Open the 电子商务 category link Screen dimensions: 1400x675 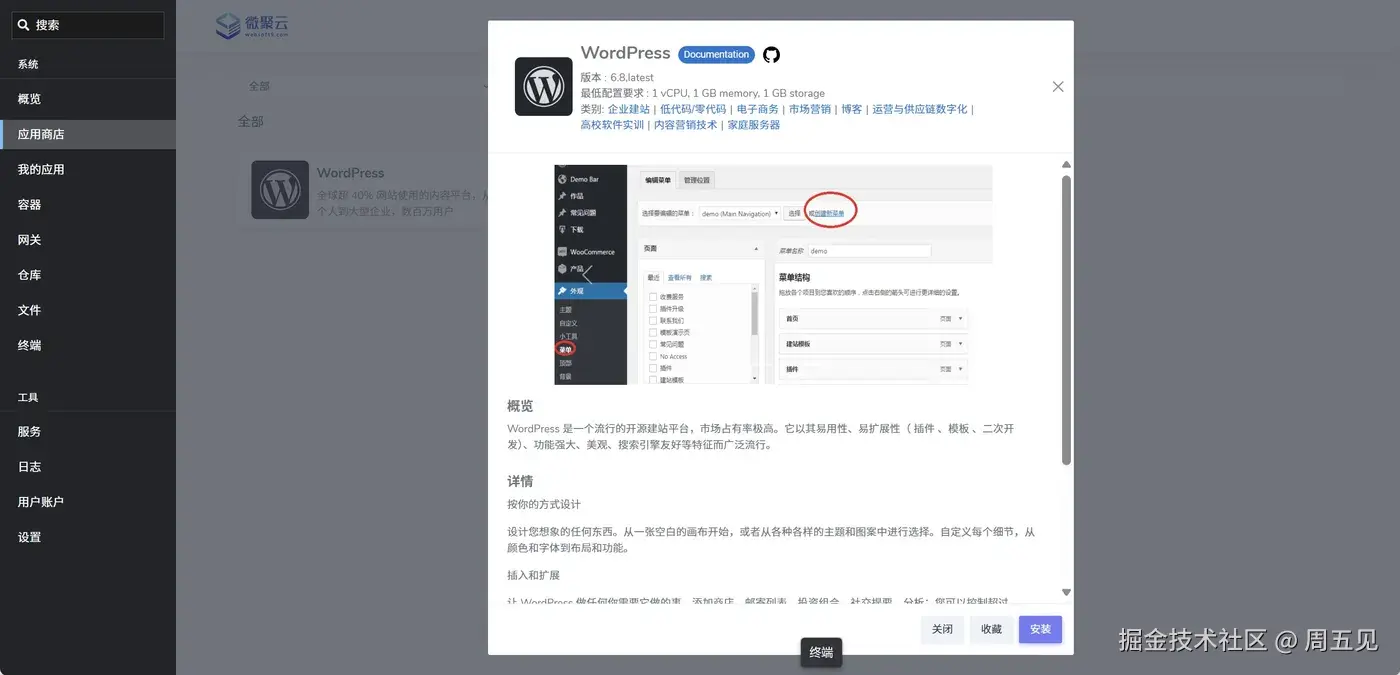pos(758,109)
